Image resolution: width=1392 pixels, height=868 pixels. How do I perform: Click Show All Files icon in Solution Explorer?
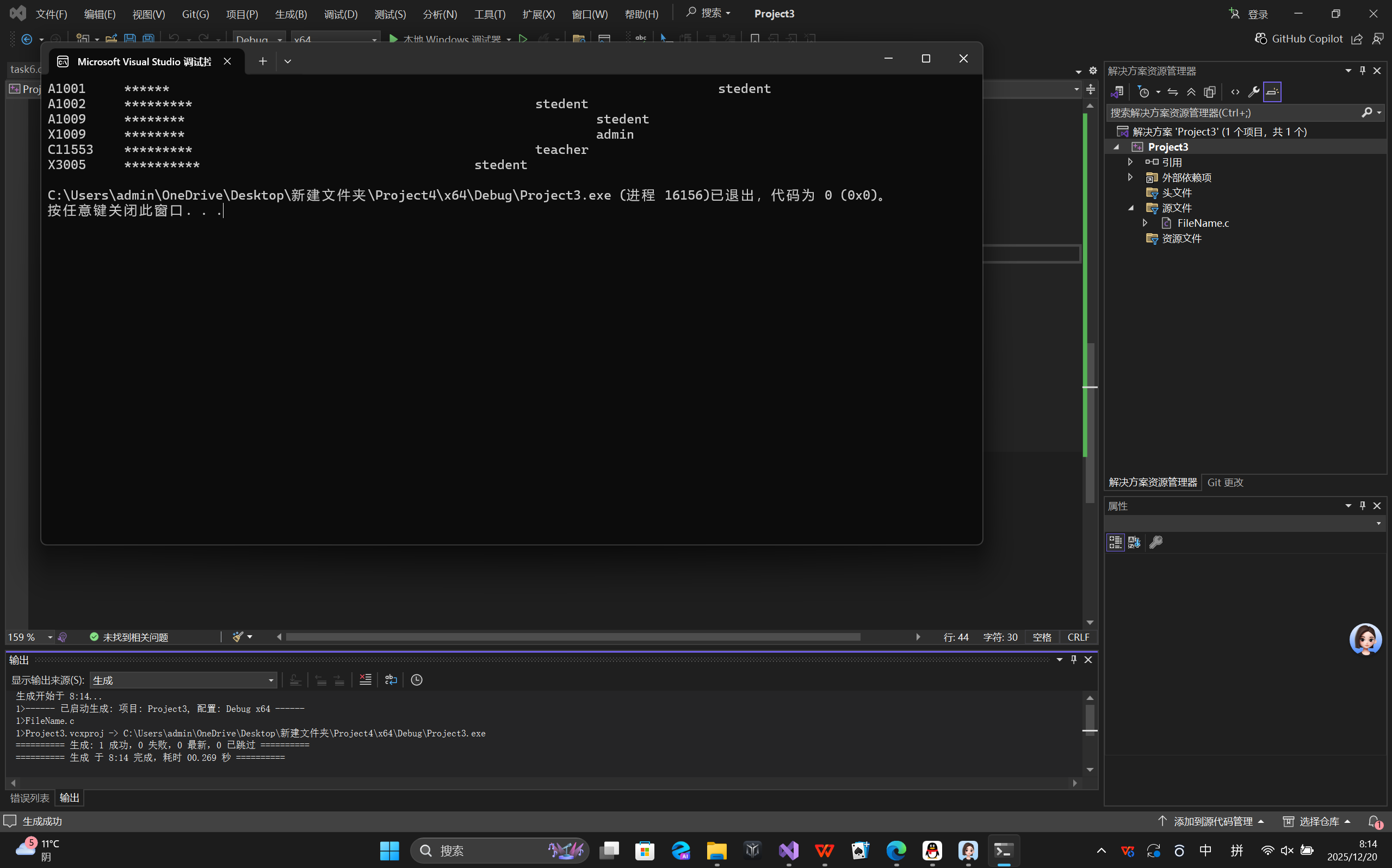(x=1210, y=92)
